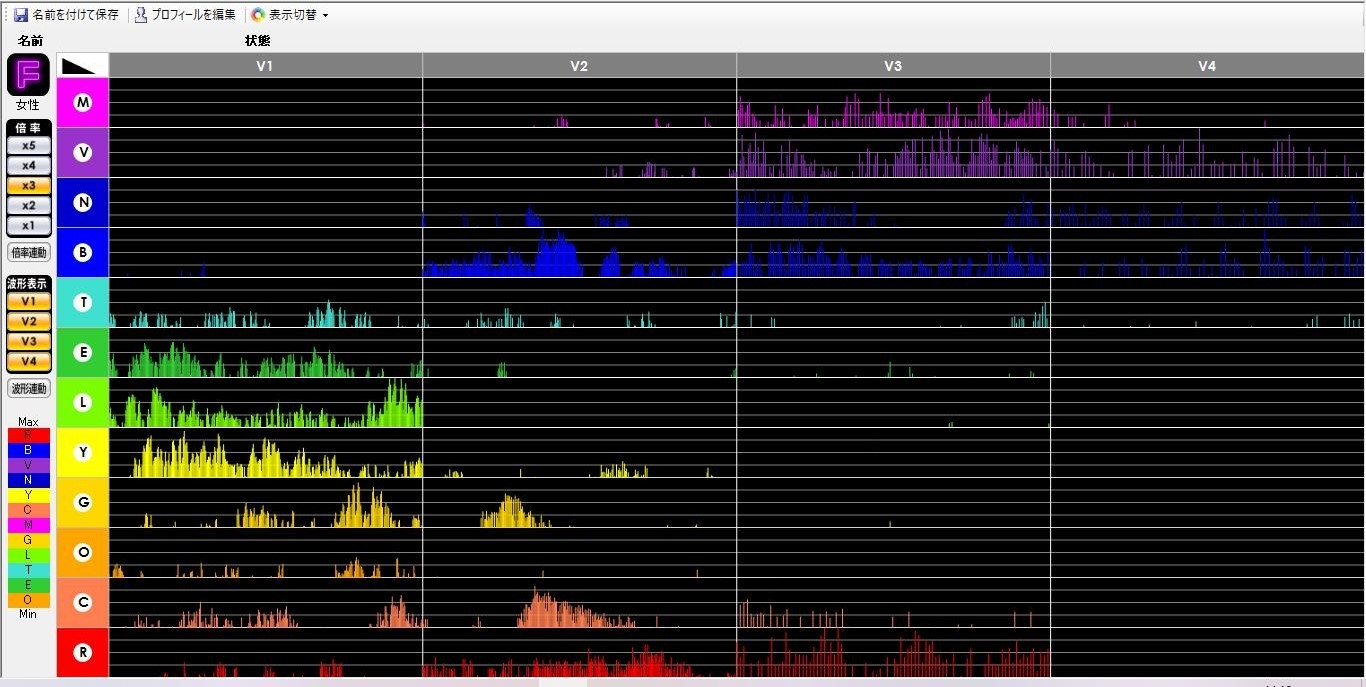Viewport: 1366px width, 687px height.
Task: Select the blue B channel icon
Action: pos(83,252)
